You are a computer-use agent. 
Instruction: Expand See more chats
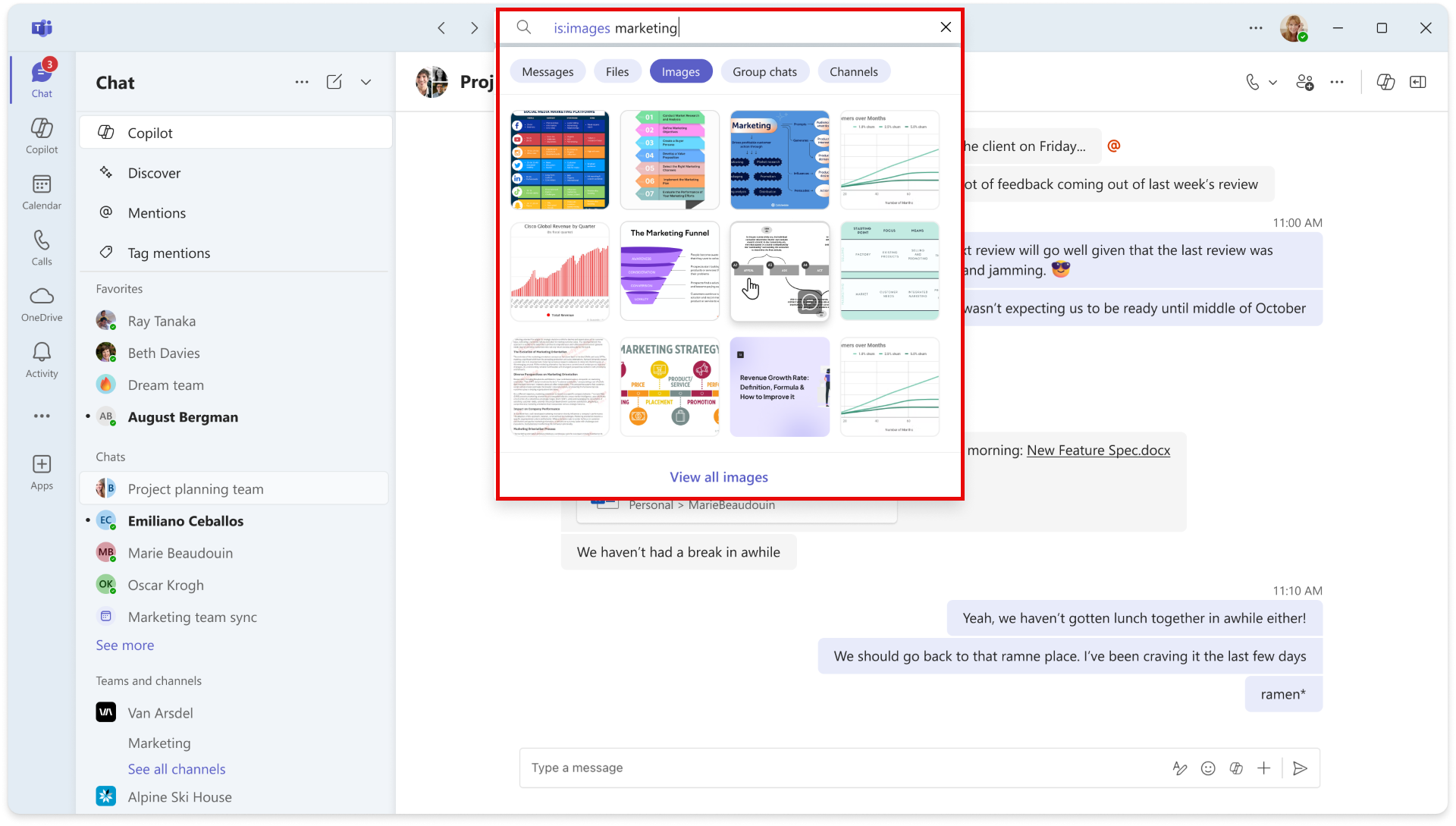pos(125,645)
